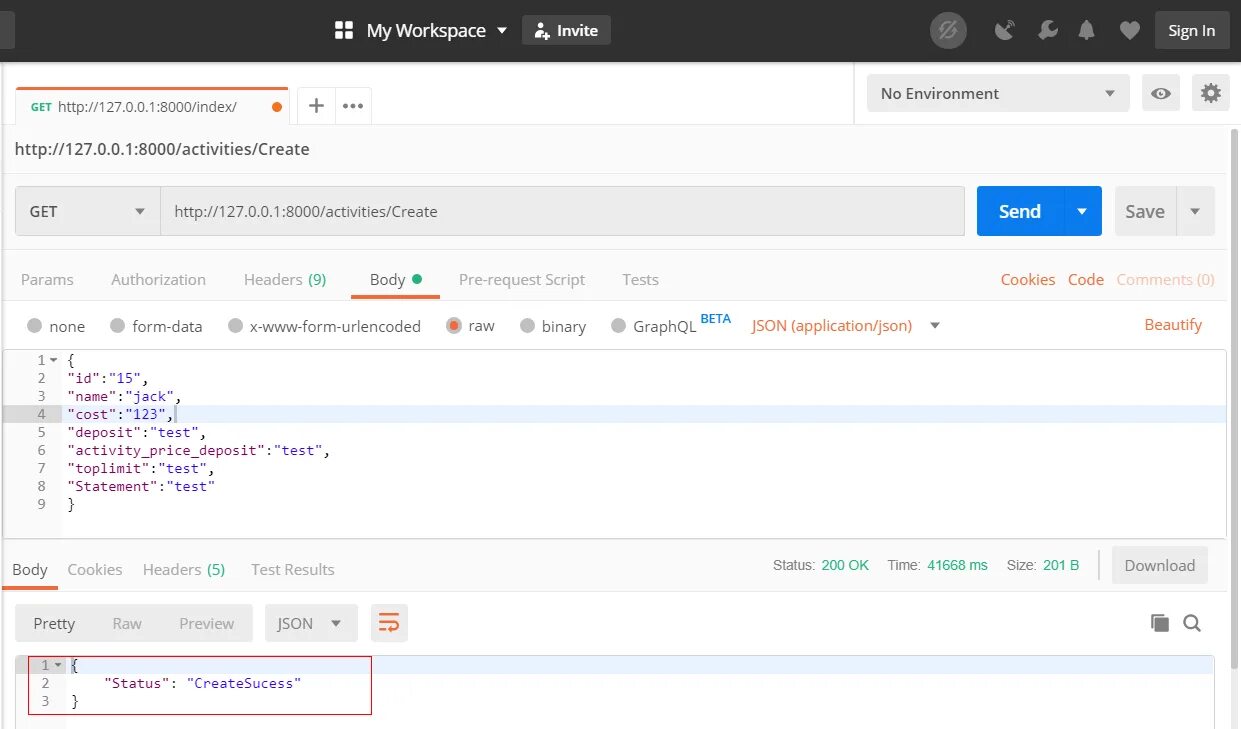Expand the No Environment selector
Viewport: 1241px width, 729px height.
997,93
